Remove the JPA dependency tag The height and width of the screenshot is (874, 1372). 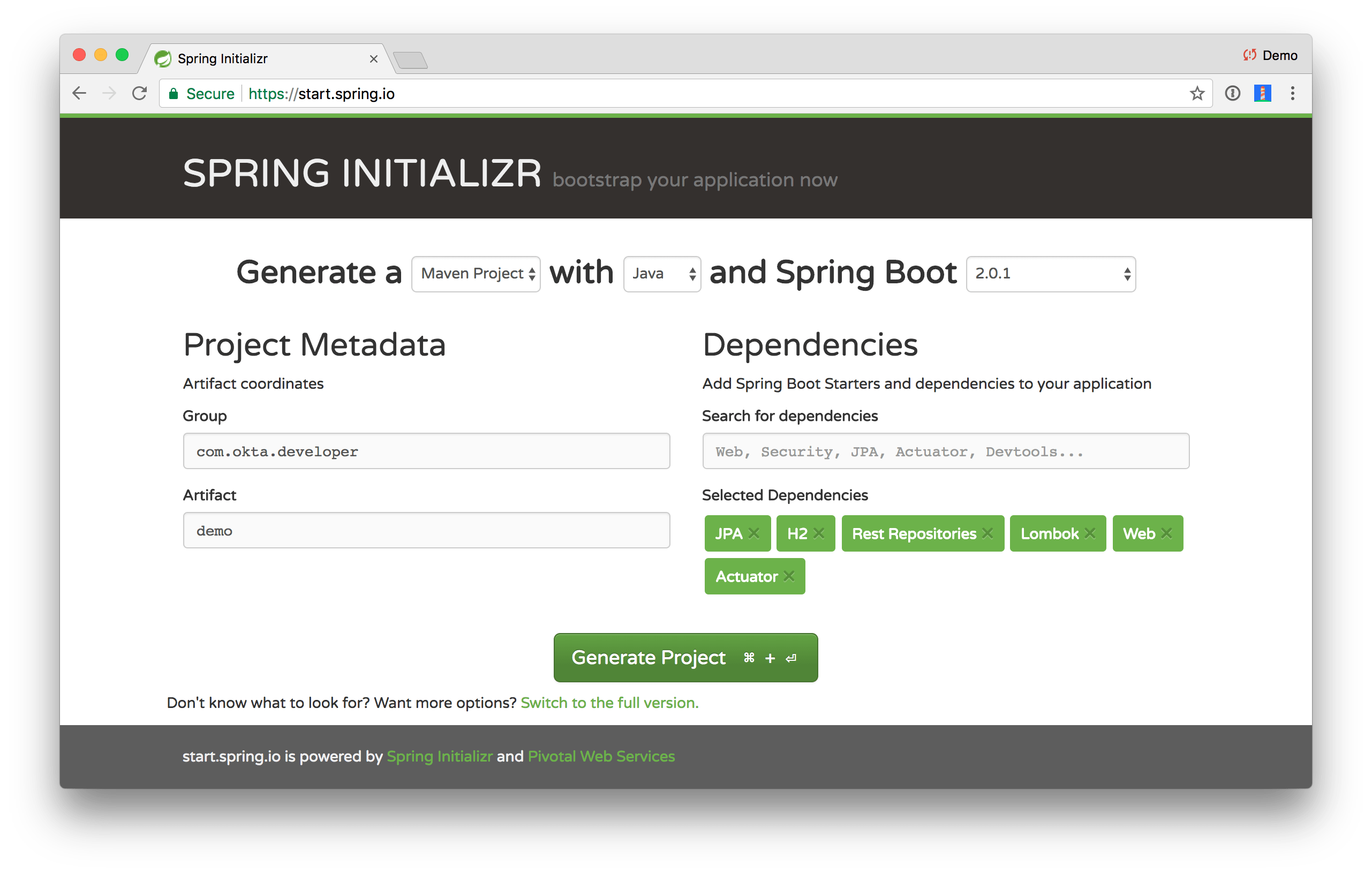753,533
